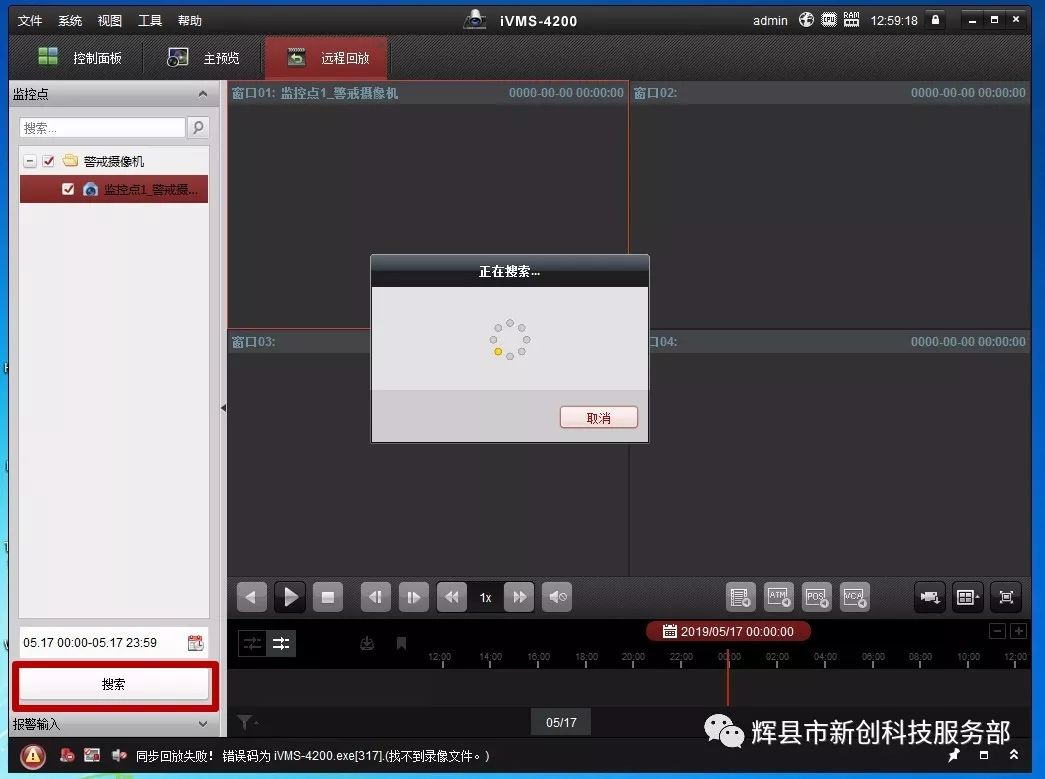Click the 2019/05/17 00:00:00 date label

[728, 631]
